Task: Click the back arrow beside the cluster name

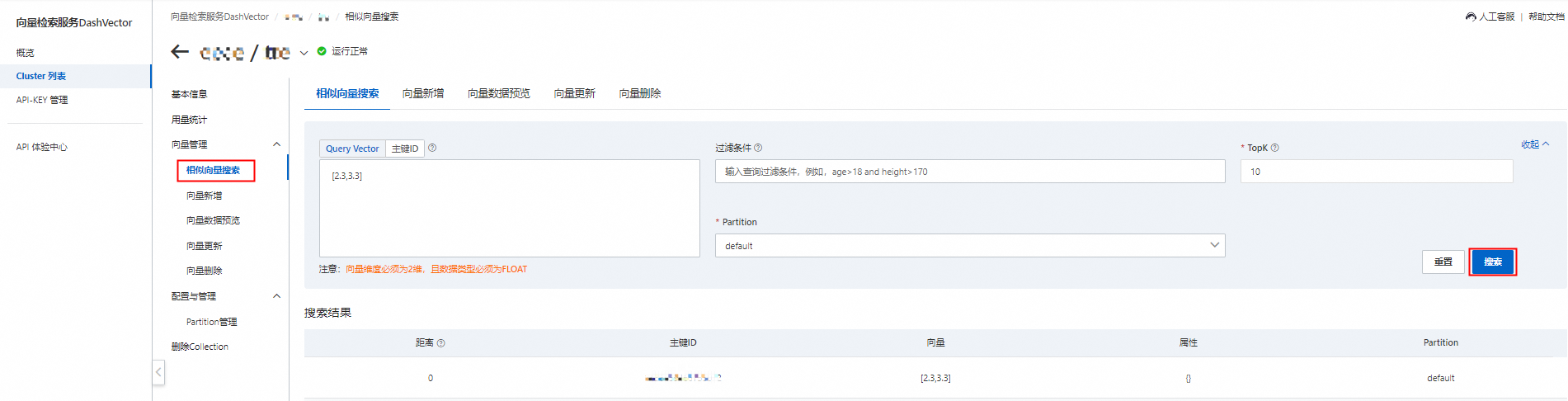Action: click(x=180, y=52)
